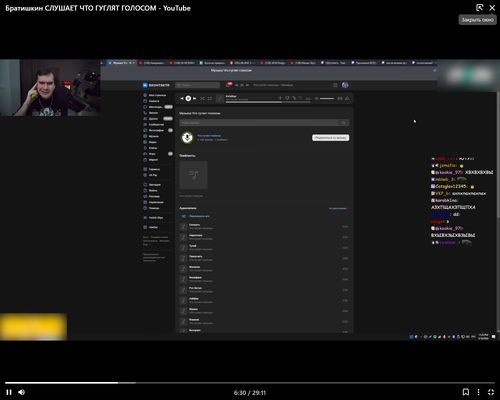This screenshot has width=500, height=400.
Task: Click the magnifier icon in the music search
Action: (x=344, y=123)
